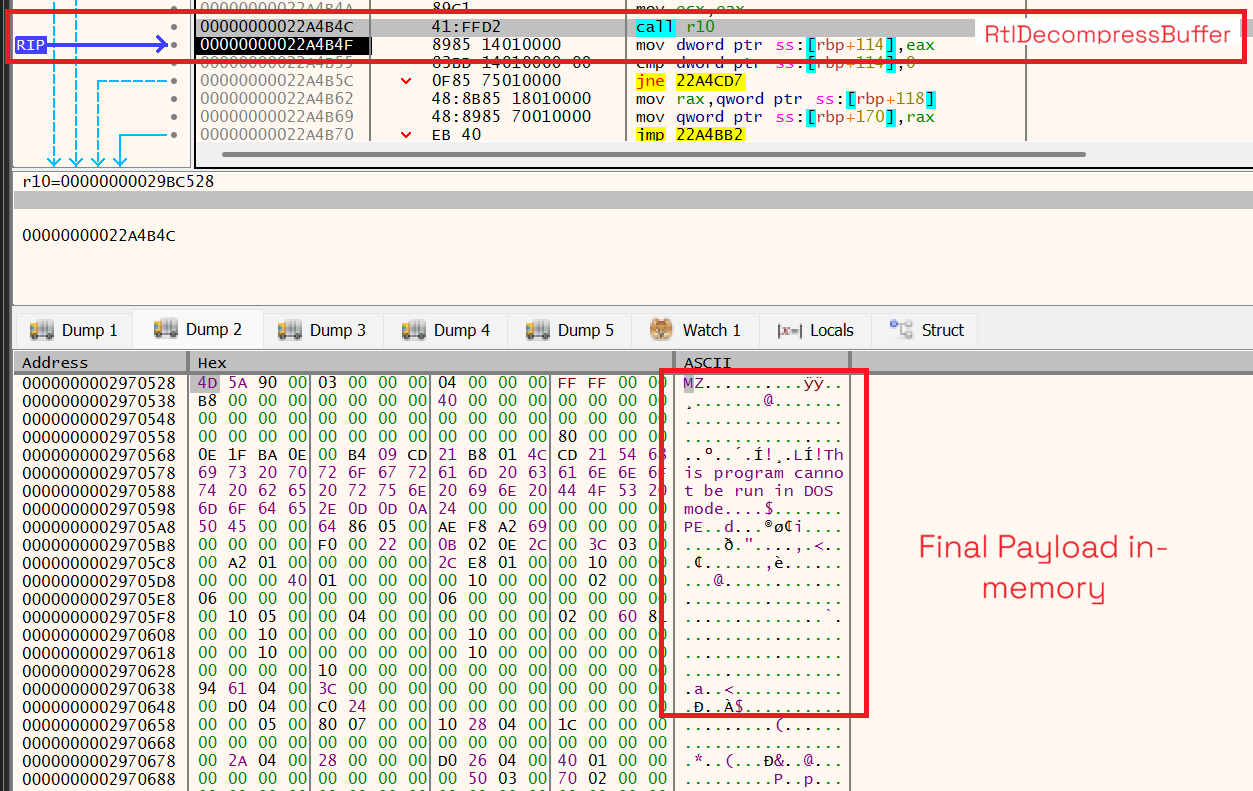This screenshot has height=791, width=1253.
Task: Select the 'jne 22A4CD7' instruction
Action: pos(690,81)
